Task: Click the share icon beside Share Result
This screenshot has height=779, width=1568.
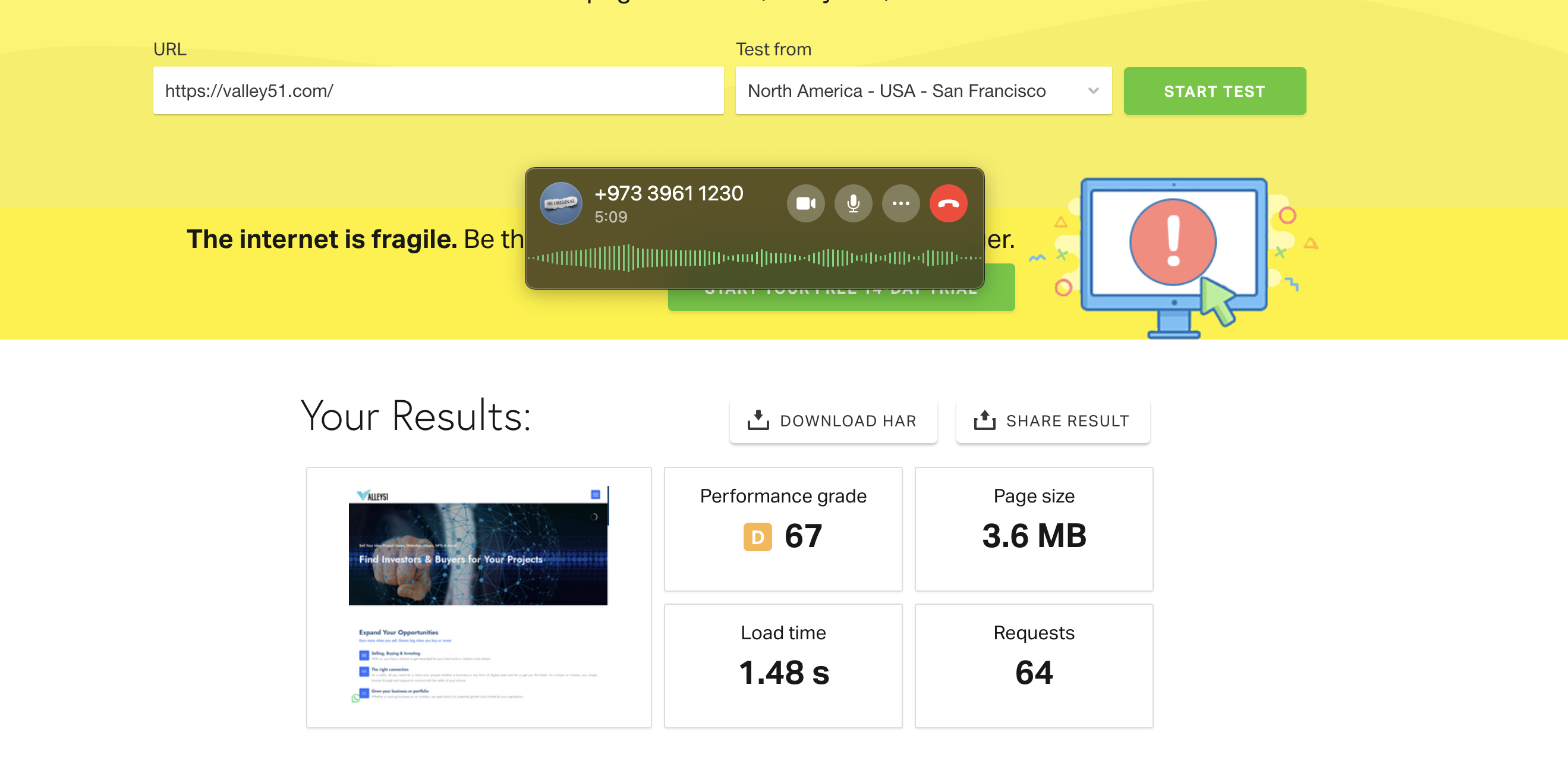Action: 984,420
